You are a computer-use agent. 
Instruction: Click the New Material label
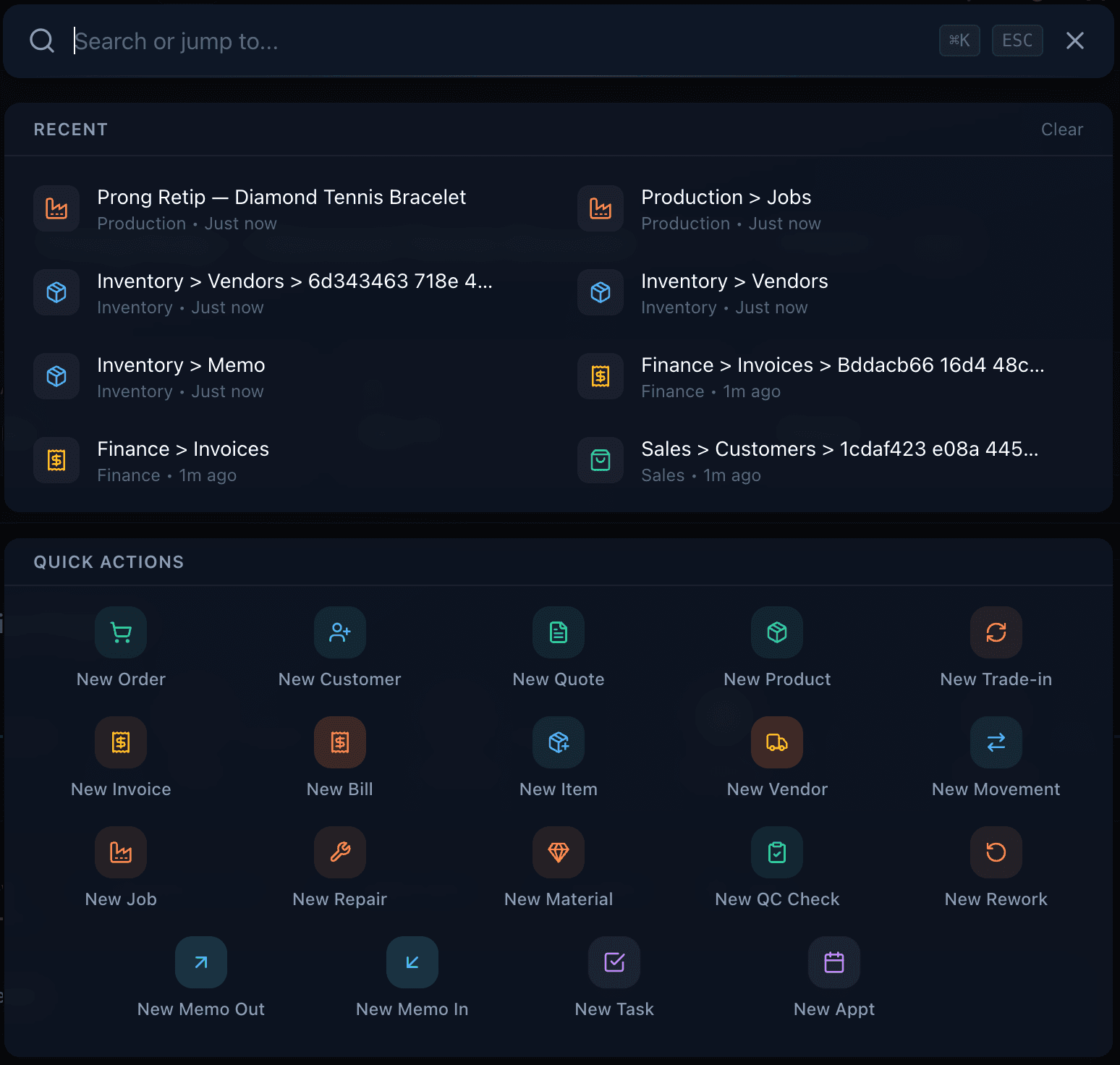[559, 899]
